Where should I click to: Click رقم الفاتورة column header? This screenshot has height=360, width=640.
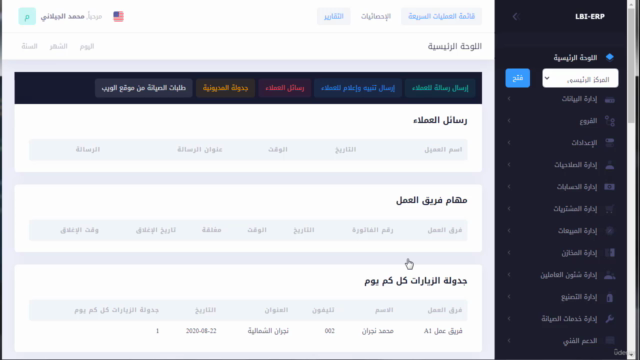[x=373, y=230]
